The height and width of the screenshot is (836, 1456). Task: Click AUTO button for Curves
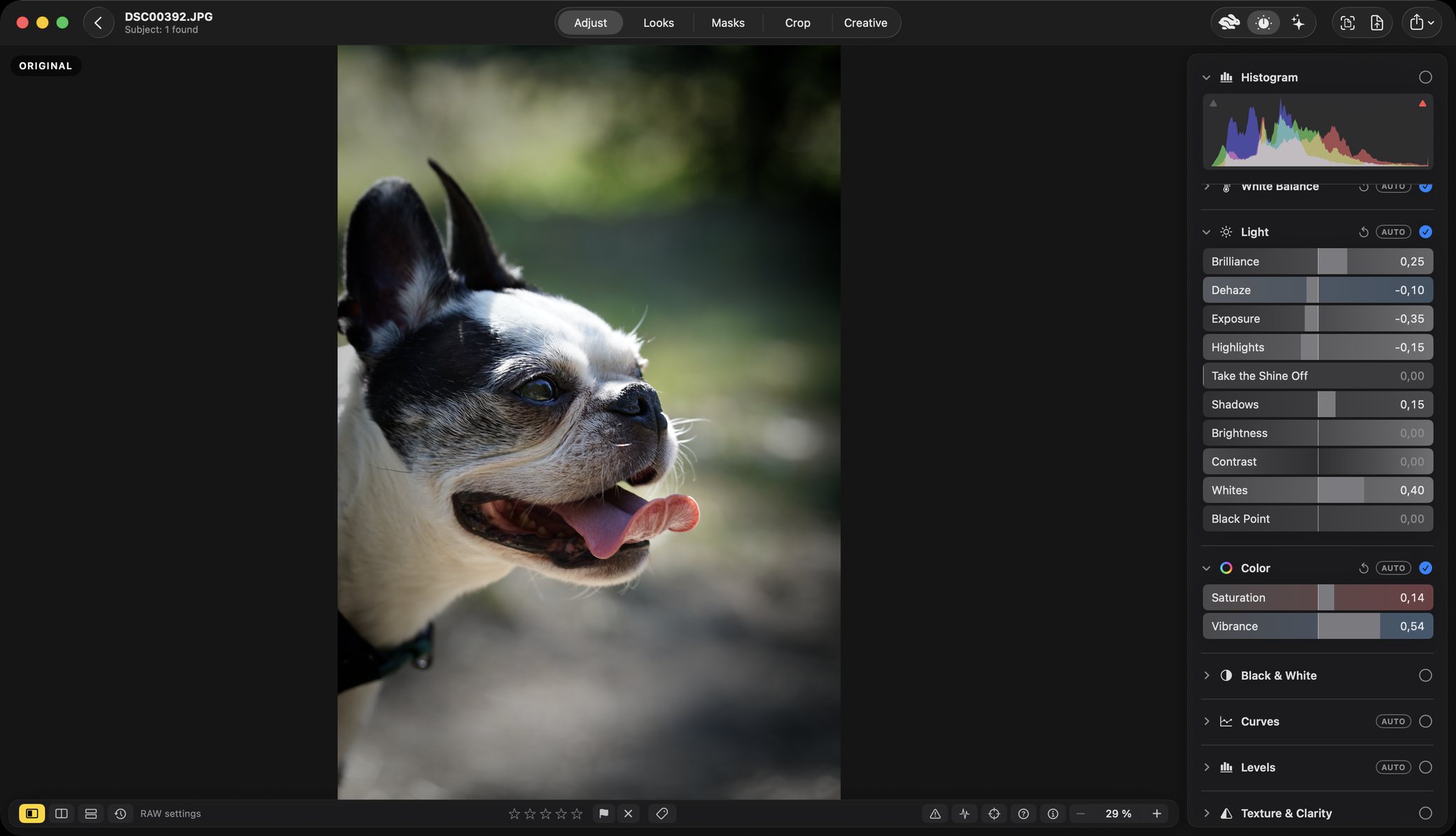click(1393, 721)
